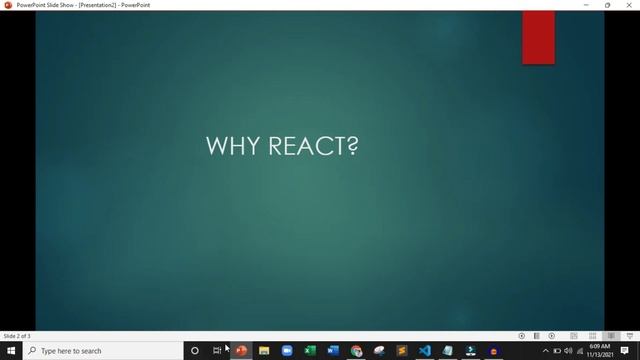Image resolution: width=640 pixels, height=360 pixels.
Task: Click the 'WHY REACT?' slide title
Action: point(282,146)
